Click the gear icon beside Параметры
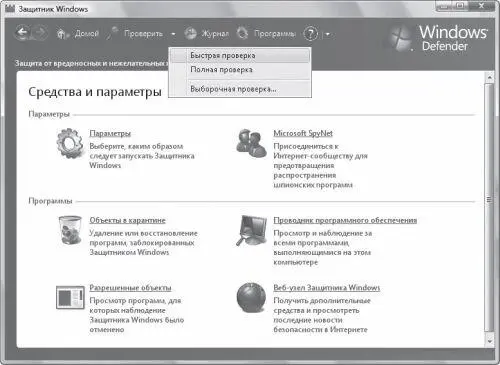The height and width of the screenshot is (365, 500). click(69, 143)
